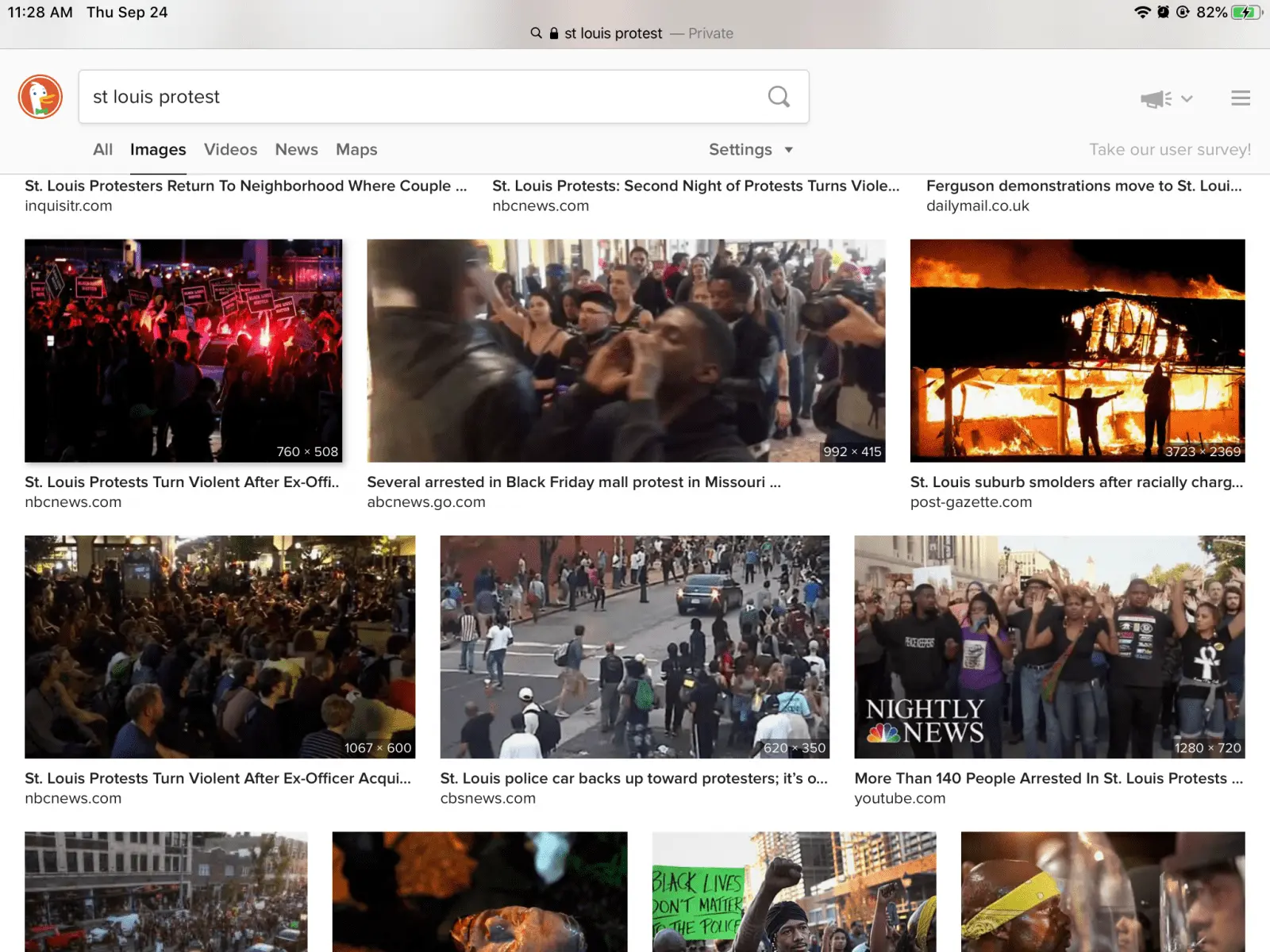
Task: Switch to the News tab
Action: [x=296, y=150]
